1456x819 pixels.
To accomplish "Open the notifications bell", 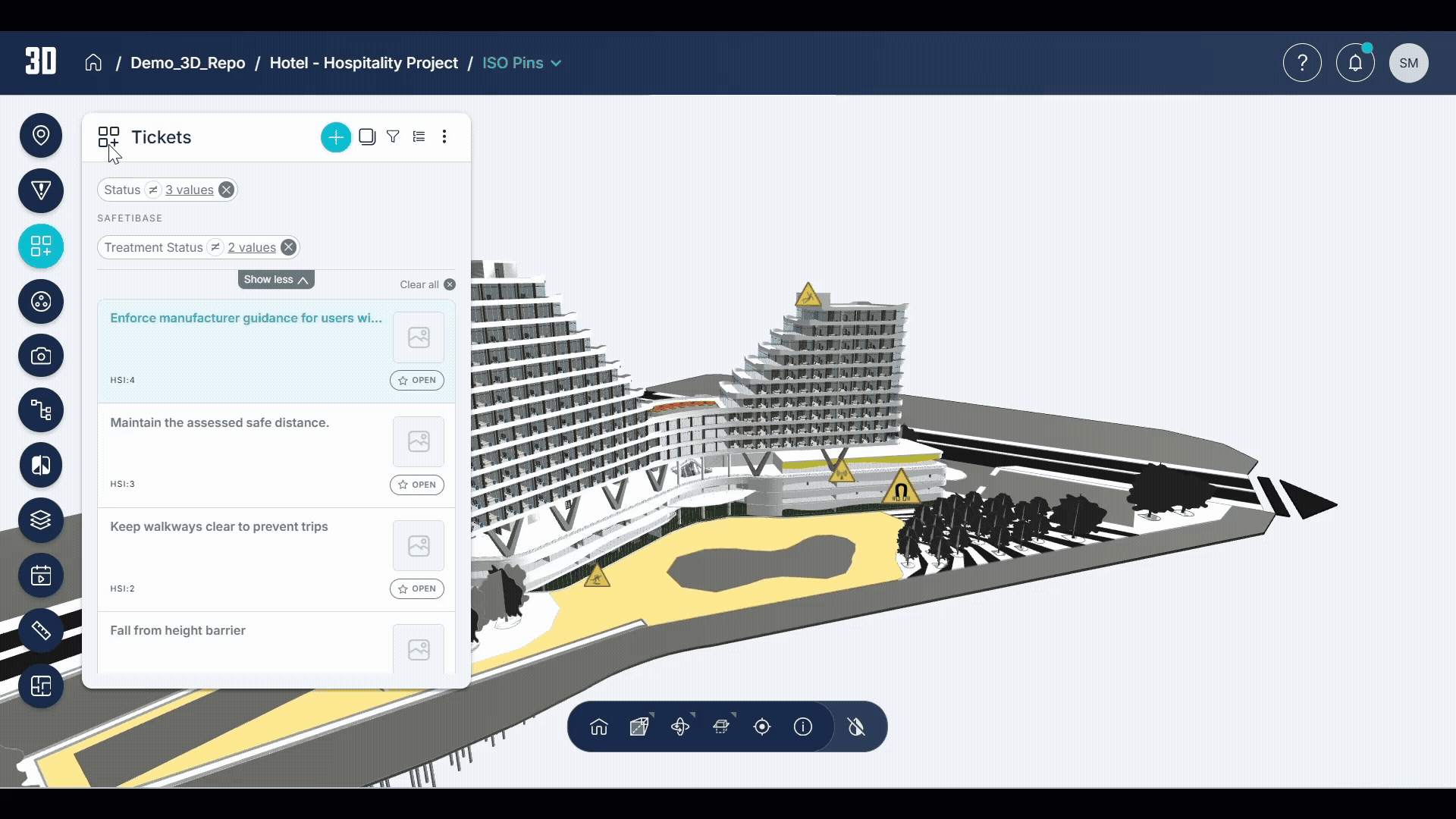I will pos(1355,63).
